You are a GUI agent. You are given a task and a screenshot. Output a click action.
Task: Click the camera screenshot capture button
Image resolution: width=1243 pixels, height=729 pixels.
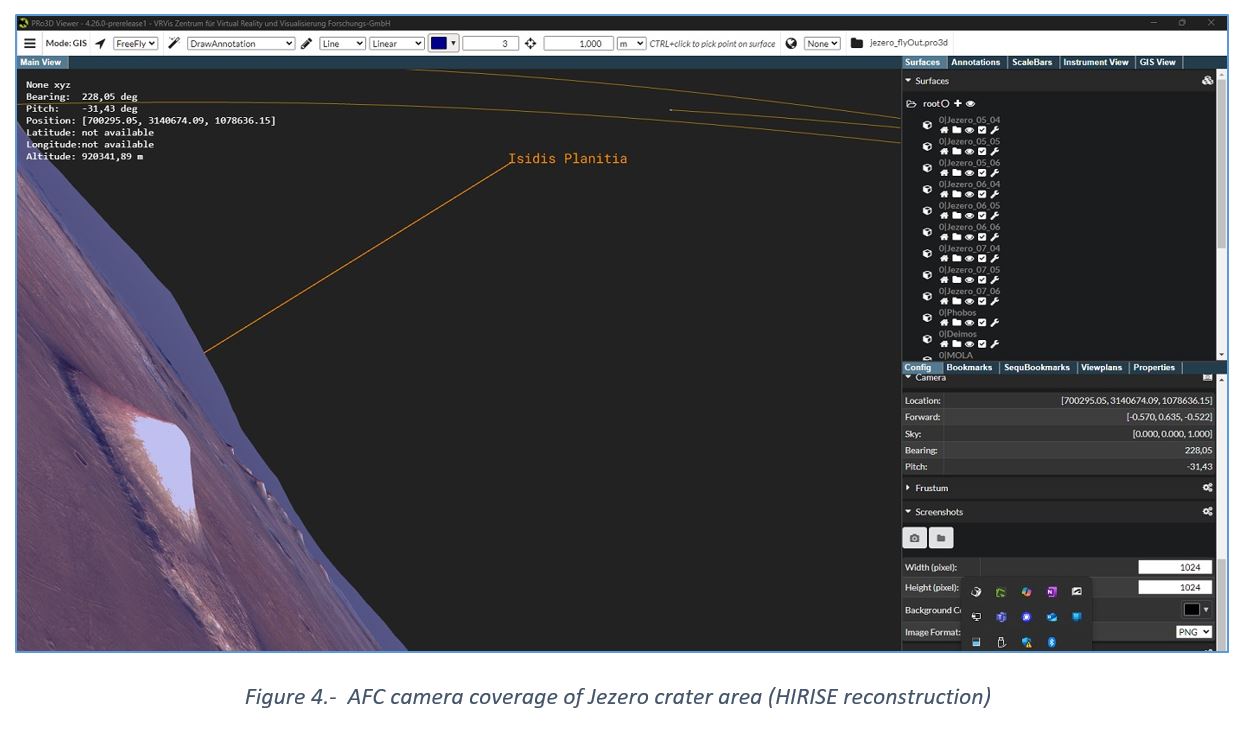914,538
